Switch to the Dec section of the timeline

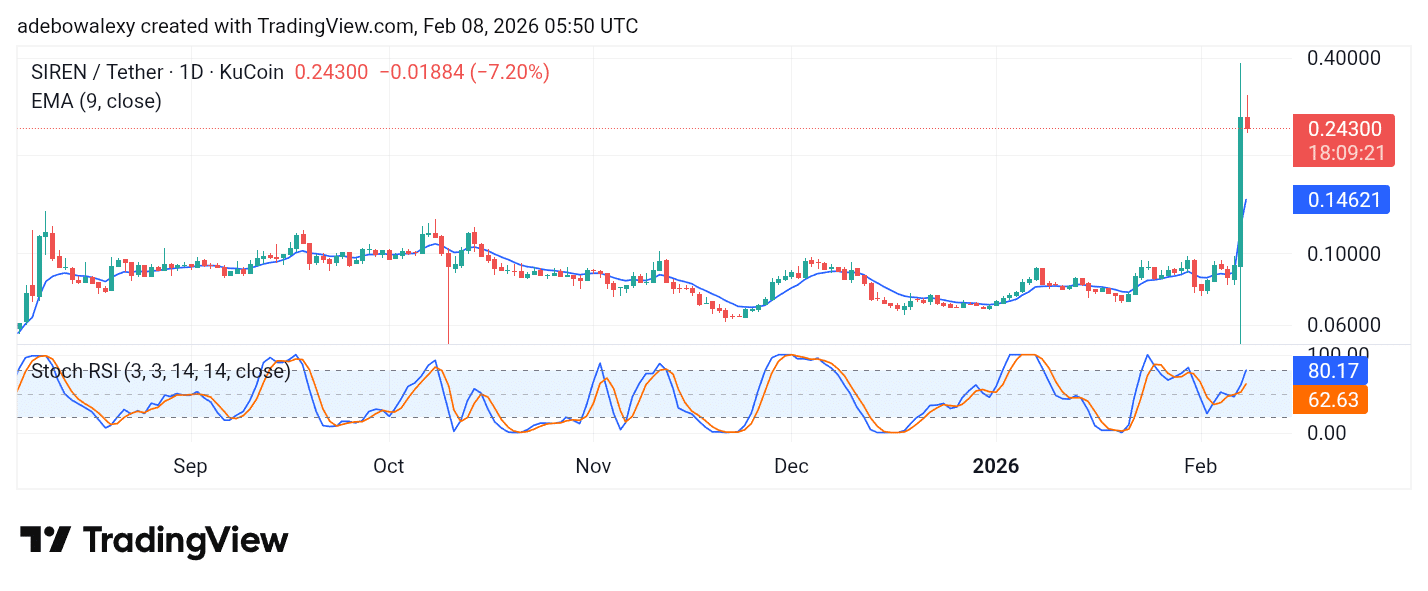791,466
